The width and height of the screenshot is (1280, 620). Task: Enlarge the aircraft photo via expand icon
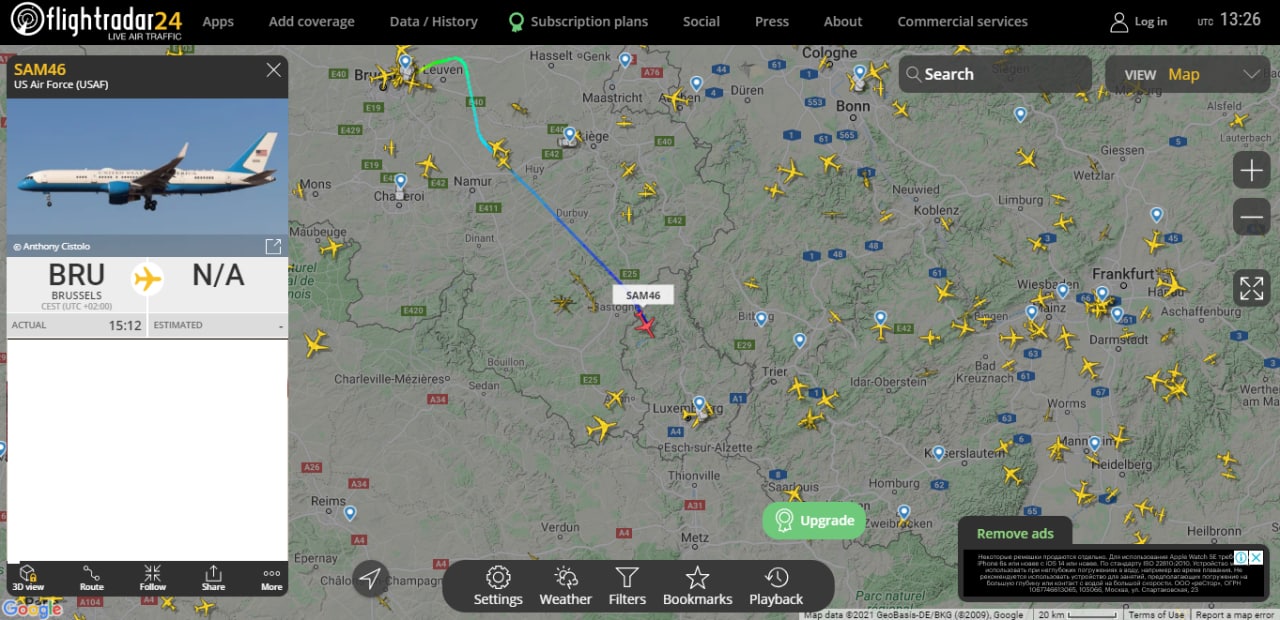(272, 246)
